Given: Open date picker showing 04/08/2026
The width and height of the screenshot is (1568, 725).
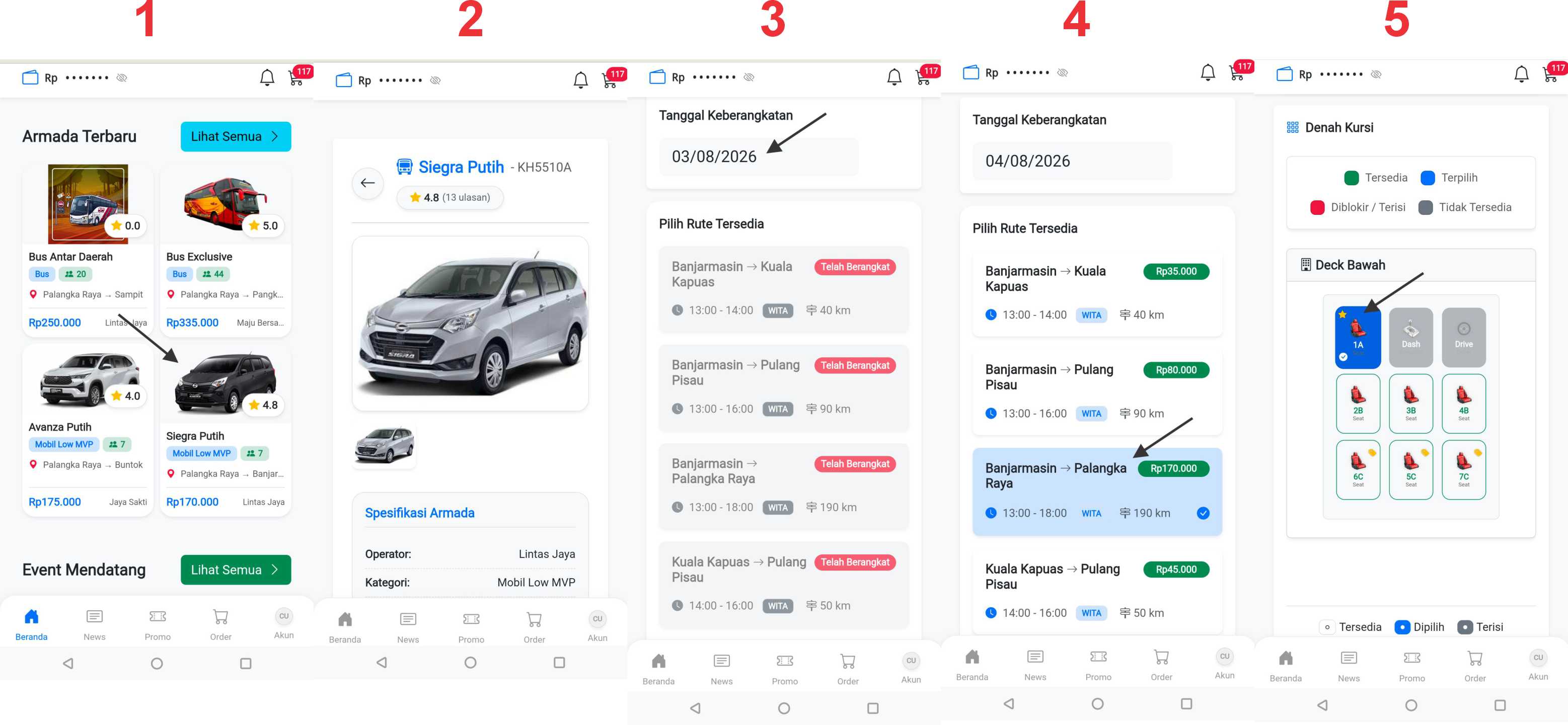Looking at the screenshot, I should click(x=1073, y=161).
